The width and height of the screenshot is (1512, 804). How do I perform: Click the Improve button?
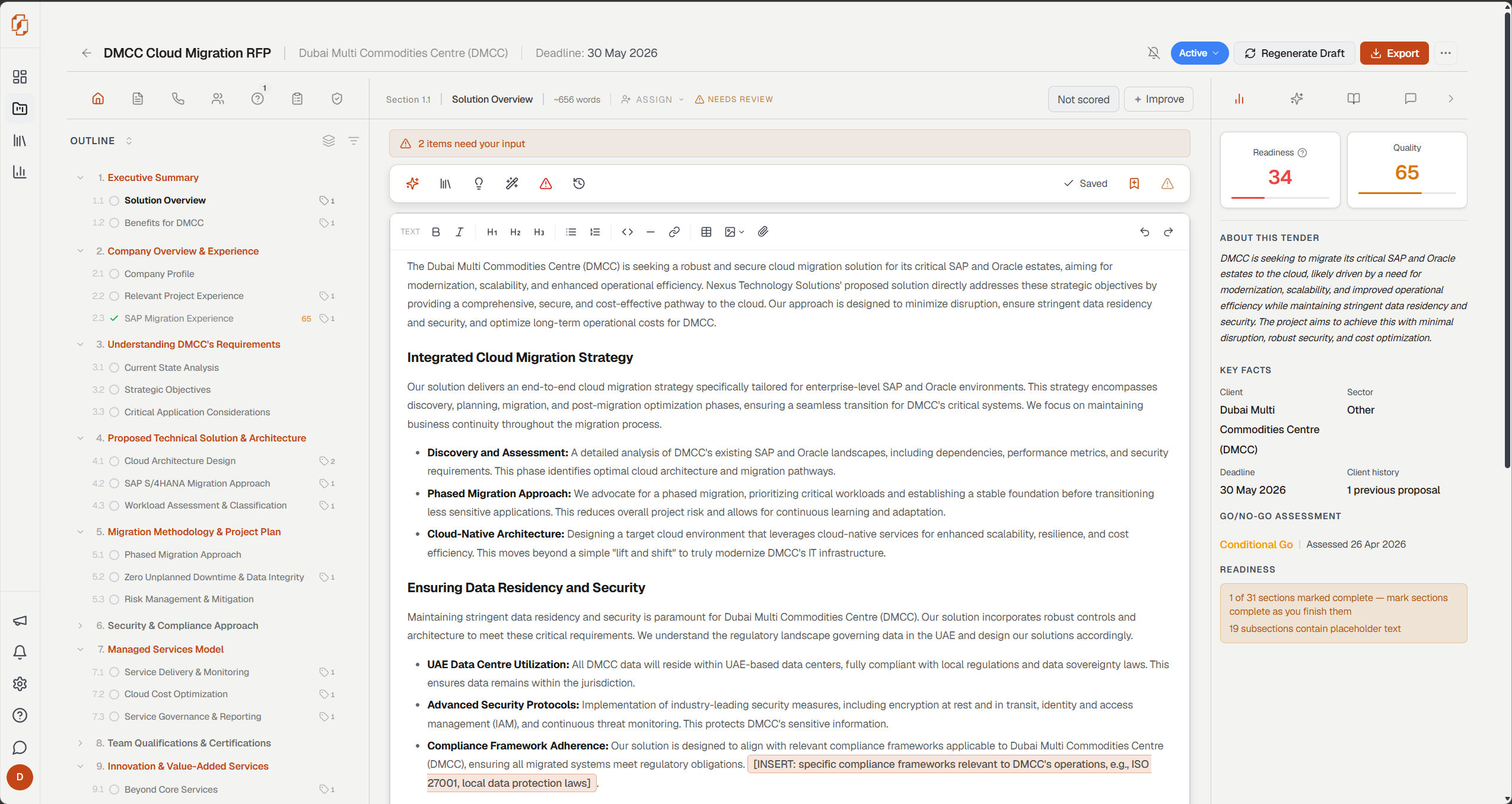[x=1158, y=100]
